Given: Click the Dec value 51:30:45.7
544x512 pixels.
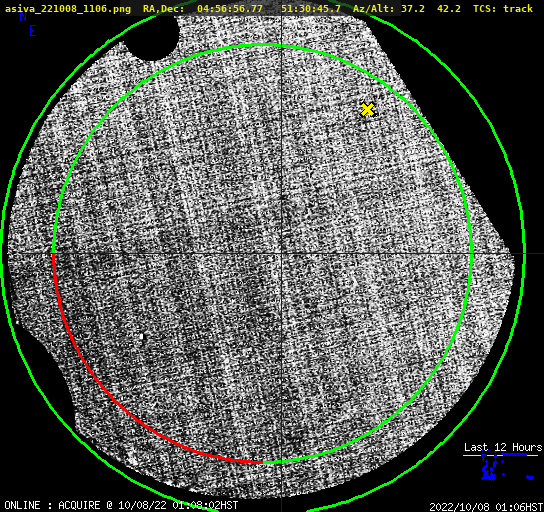Looking at the screenshot, I should (x=311, y=9).
